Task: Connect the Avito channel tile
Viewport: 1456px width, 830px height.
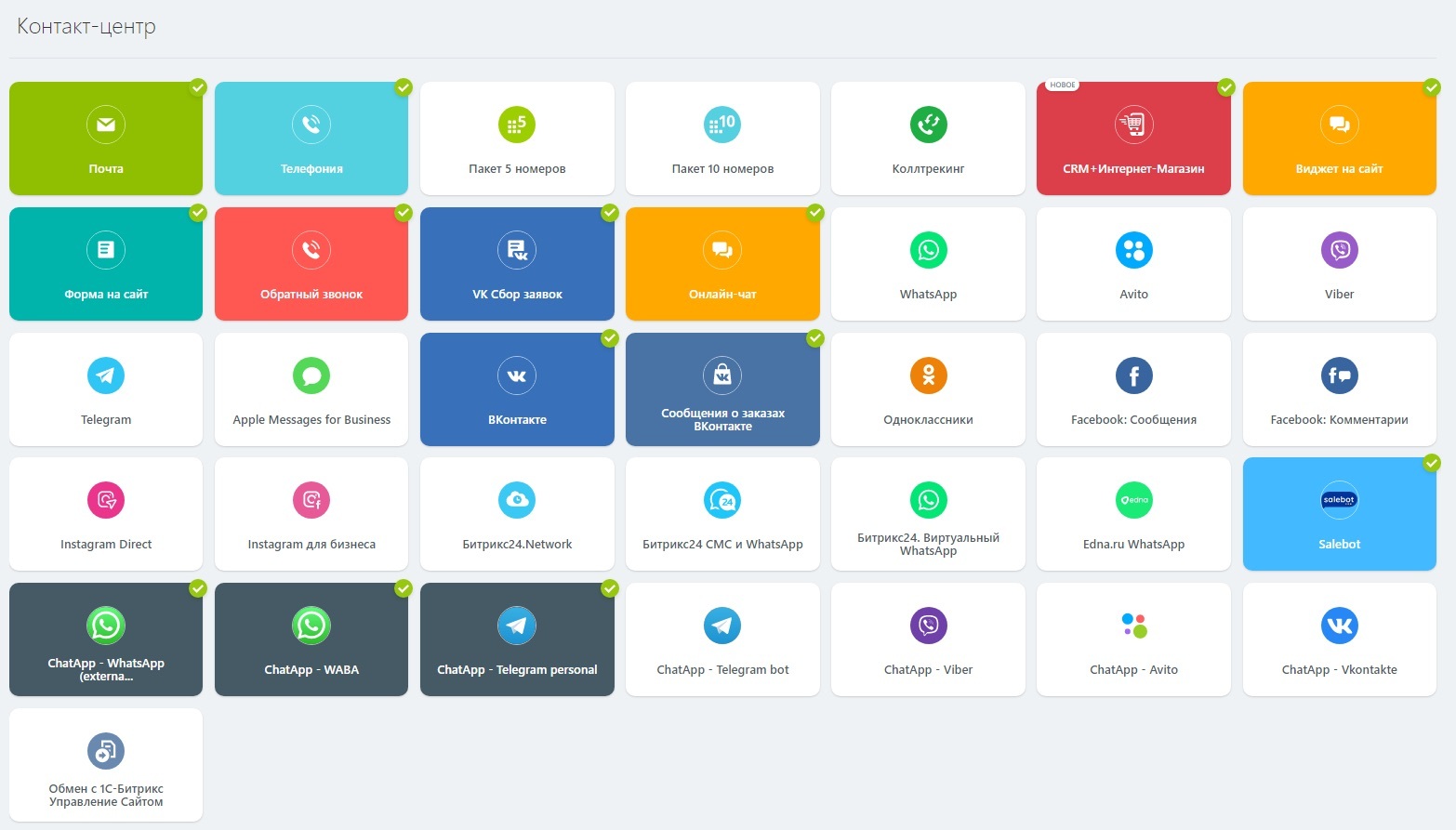Action: [1133, 264]
